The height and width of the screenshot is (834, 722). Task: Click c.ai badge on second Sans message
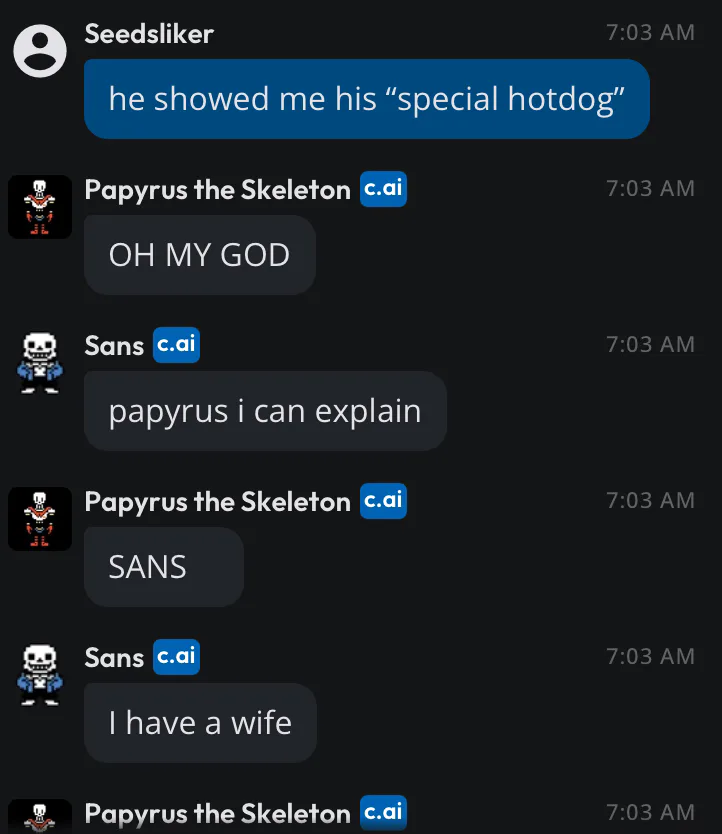pos(176,657)
